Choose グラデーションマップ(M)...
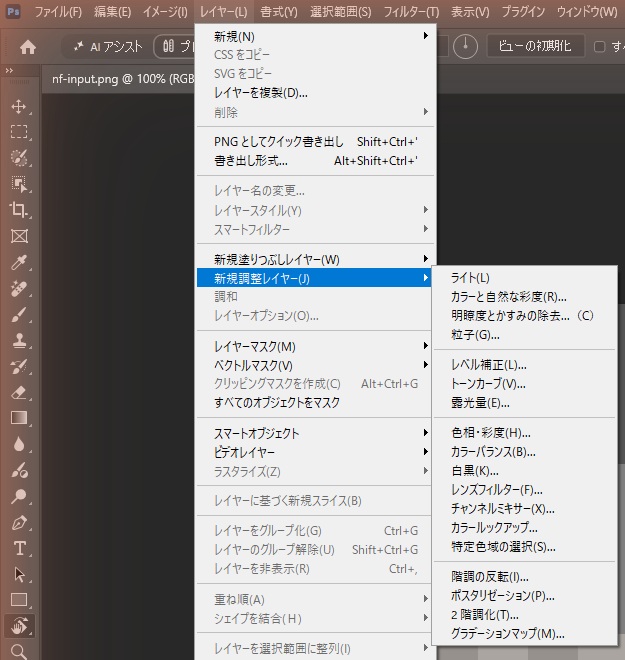625x660 pixels. pyautogui.click(x=524, y=633)
